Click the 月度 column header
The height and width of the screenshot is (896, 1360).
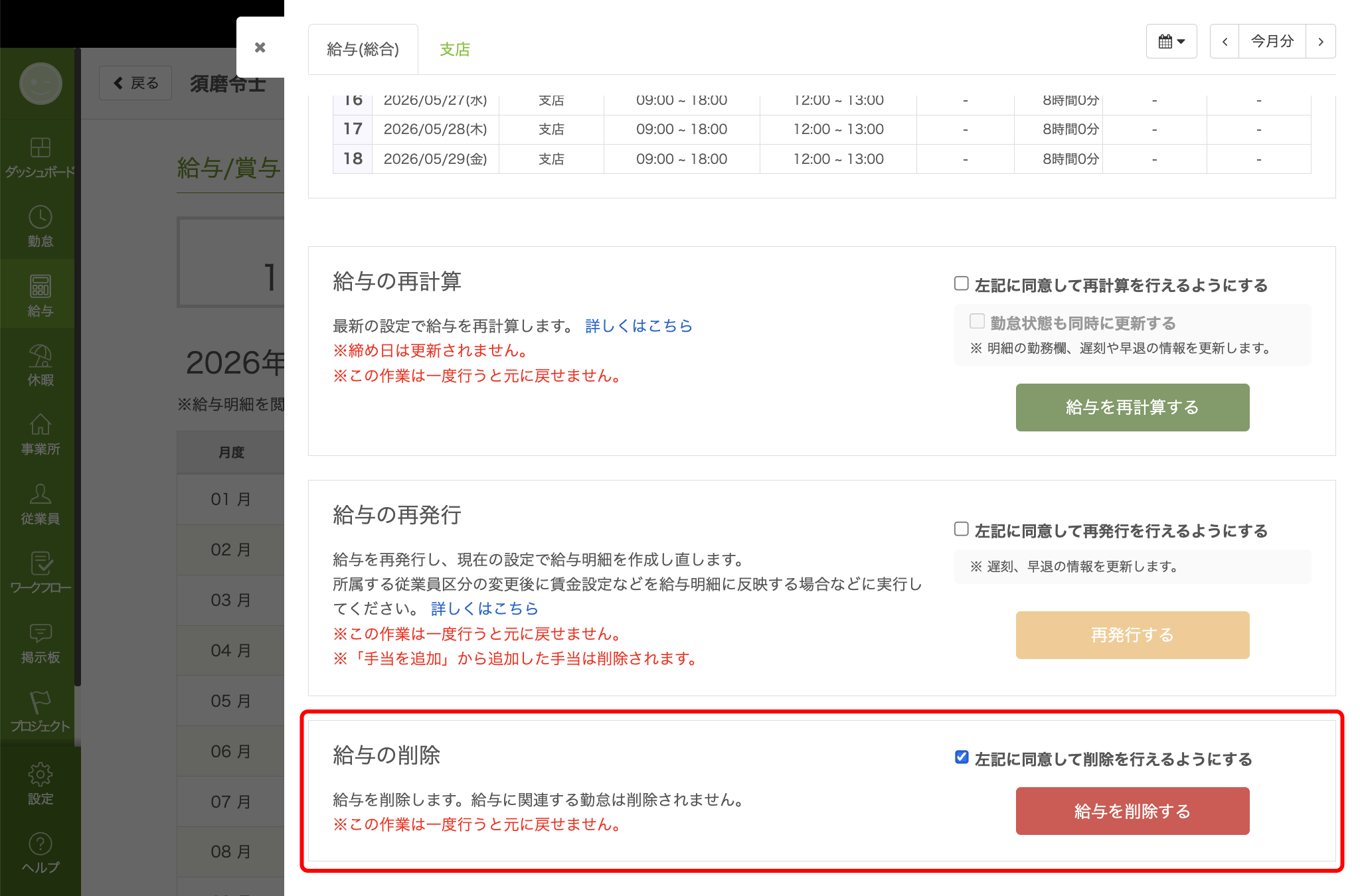click(230, 453)
